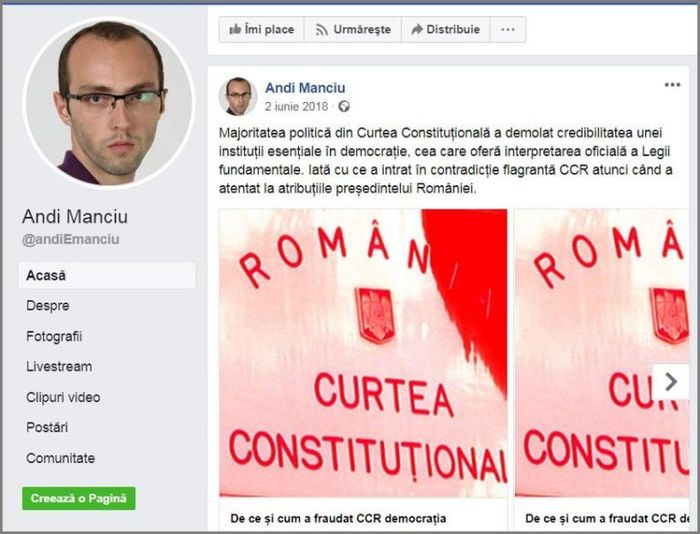Viewport: 700px width, 534px height.
Task: Switch to the Livestream section
Action: (x=59, y=367)
